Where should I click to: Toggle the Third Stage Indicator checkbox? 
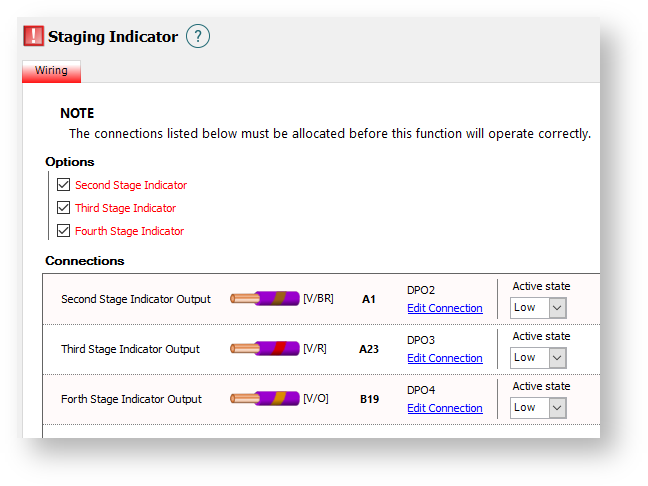pyautogui.click(x=64, y=208)
